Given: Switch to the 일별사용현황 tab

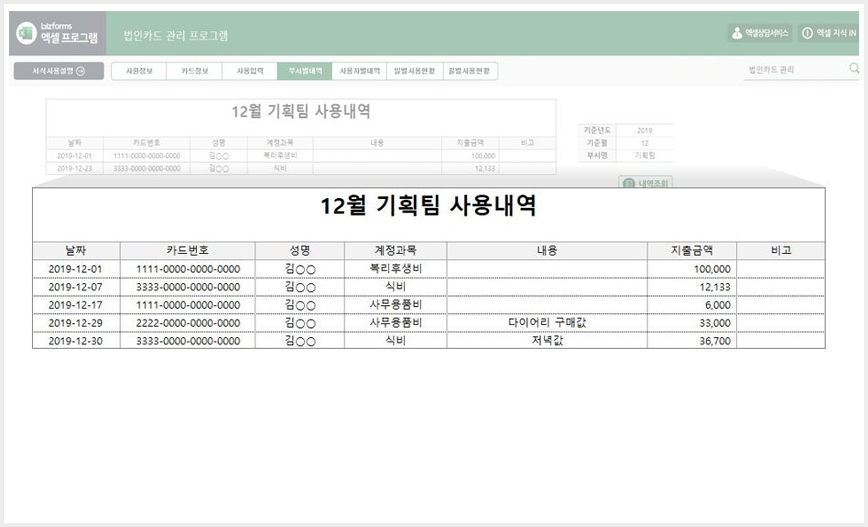Looking at the screenshot, I should [x=415, y=71].
